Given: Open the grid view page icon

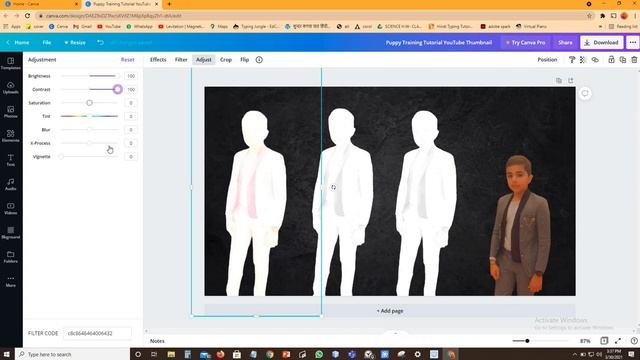Looking at the screenshot, I should coord(604,341).
